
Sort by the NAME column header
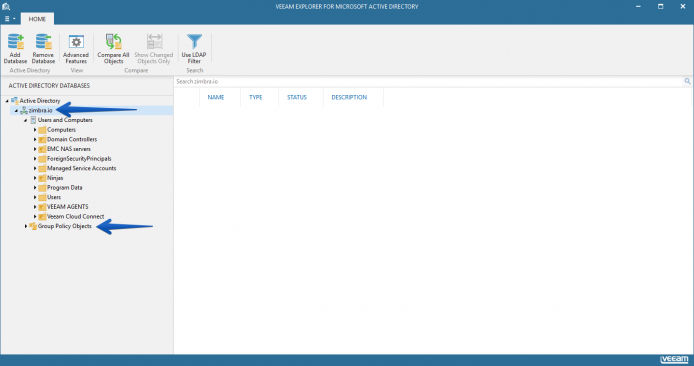pyautogui.click(x=216, y=97)
